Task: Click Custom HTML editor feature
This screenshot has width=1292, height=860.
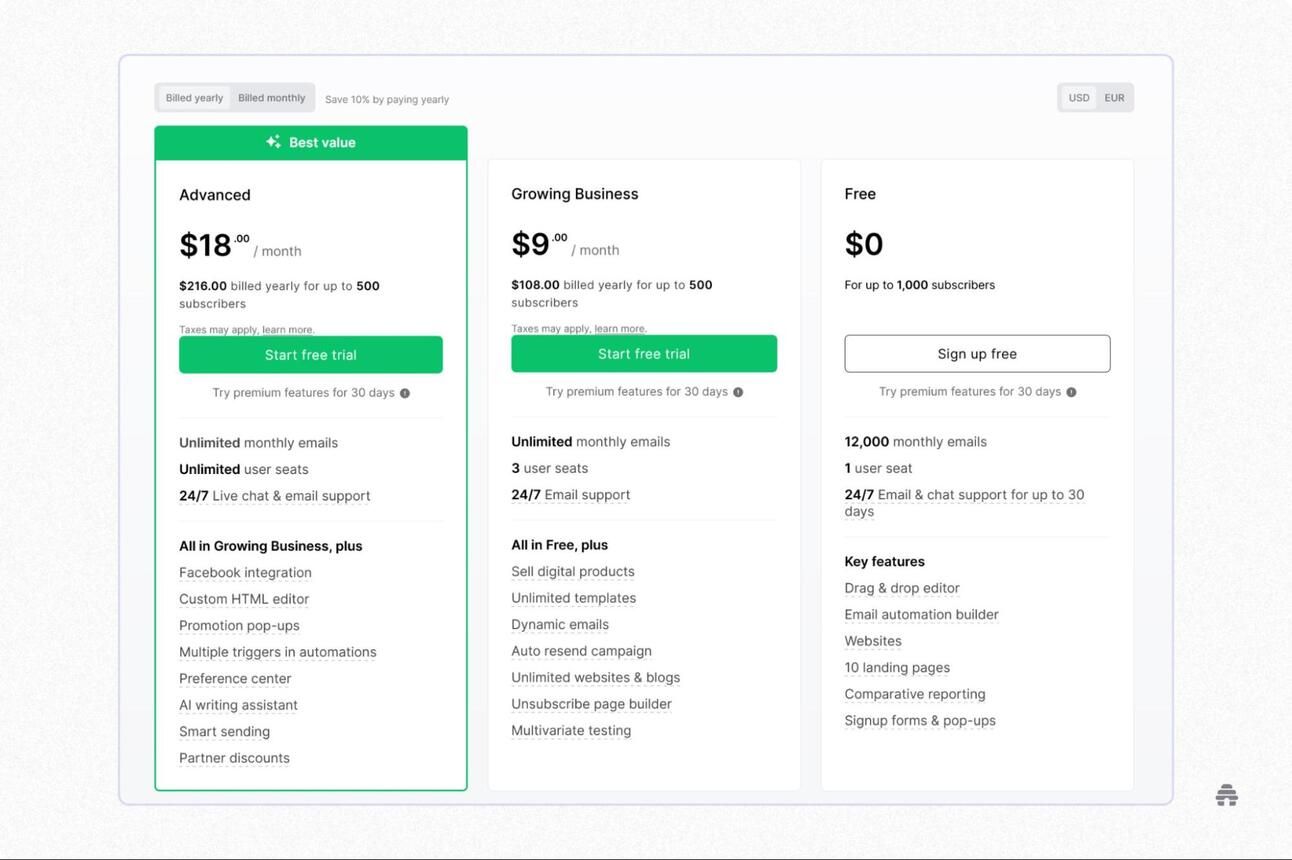Action: [244, 599]
